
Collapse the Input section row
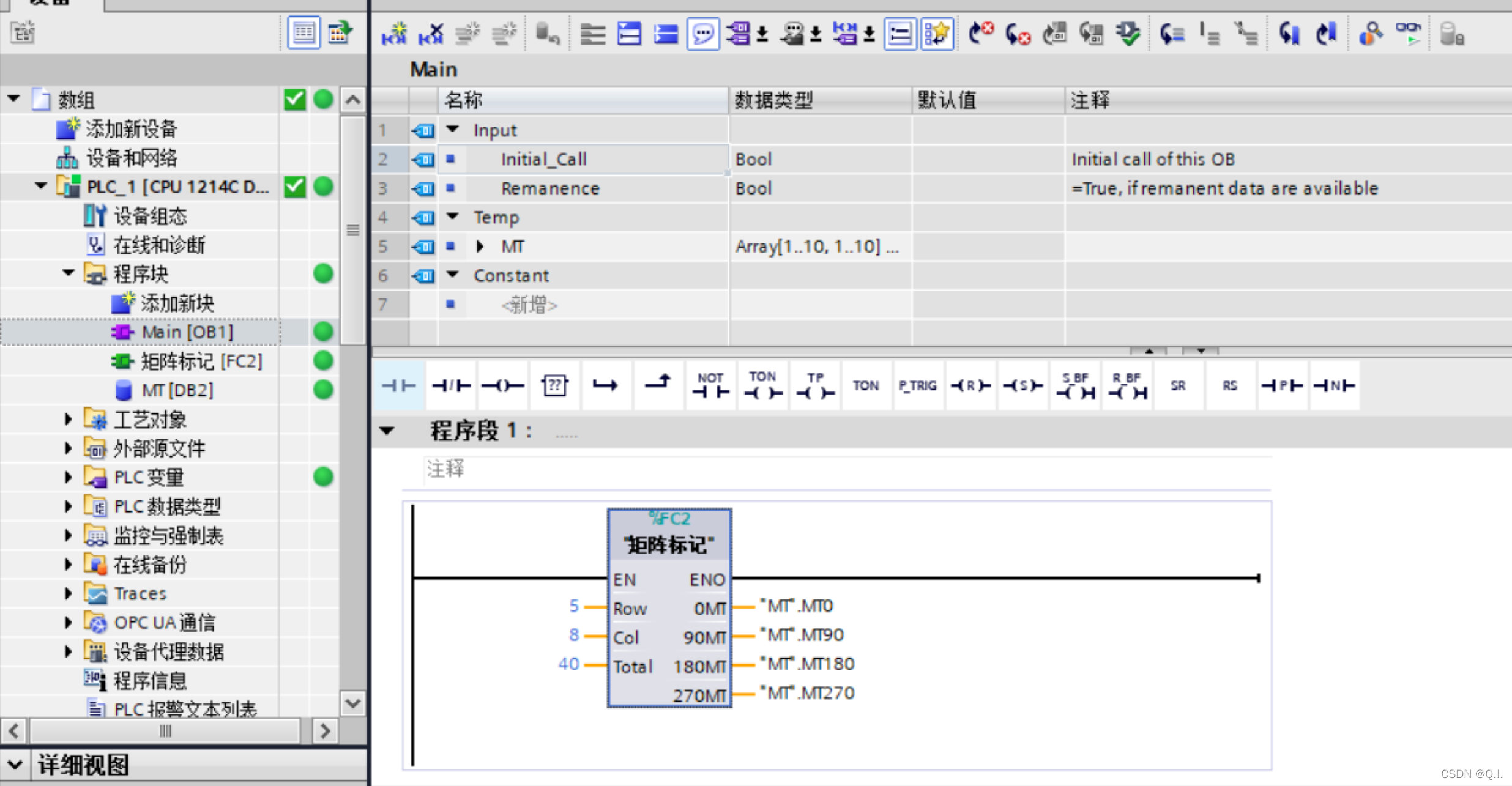point(452,130)
